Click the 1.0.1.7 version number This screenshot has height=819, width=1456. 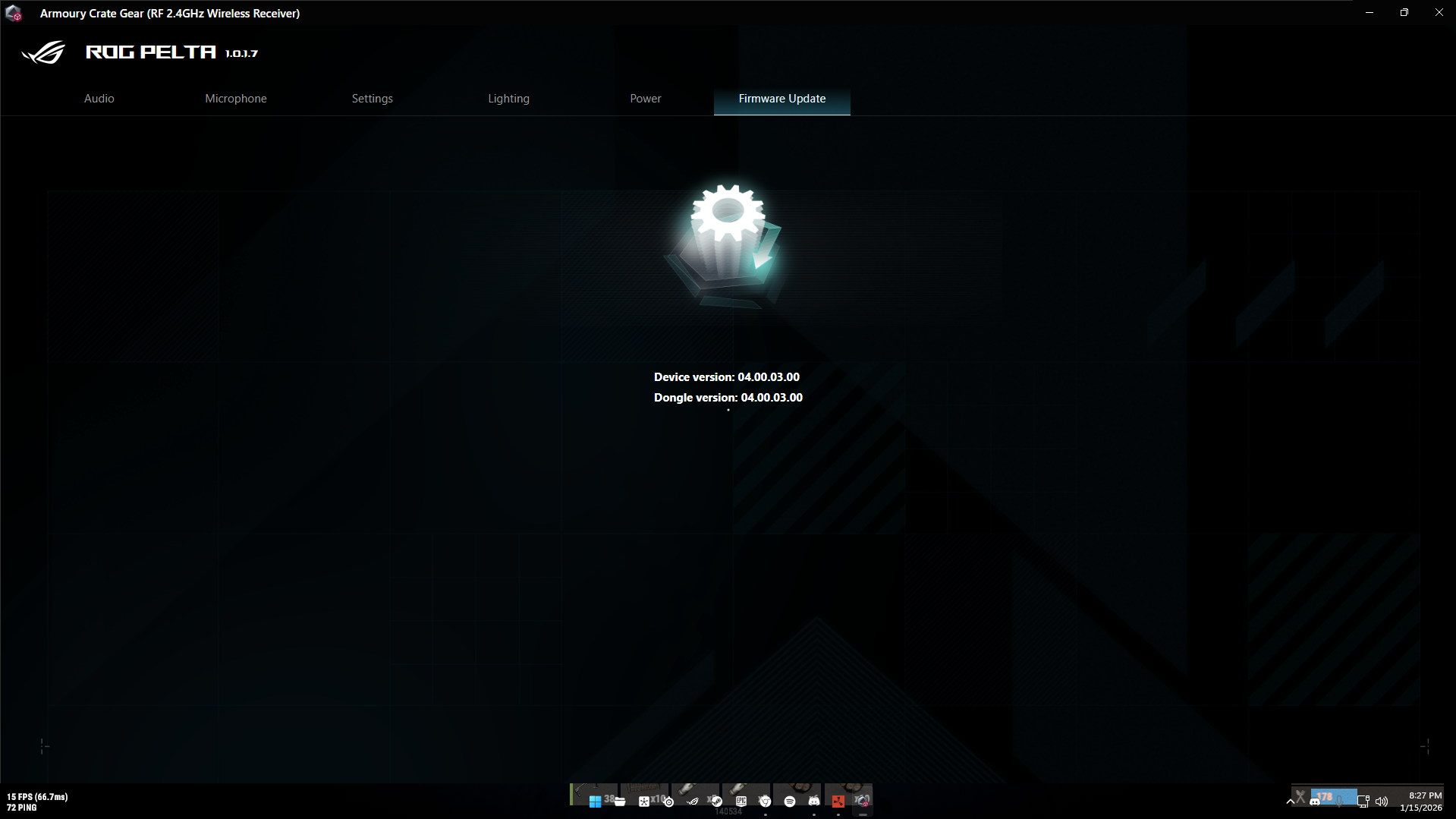point(241,53)
